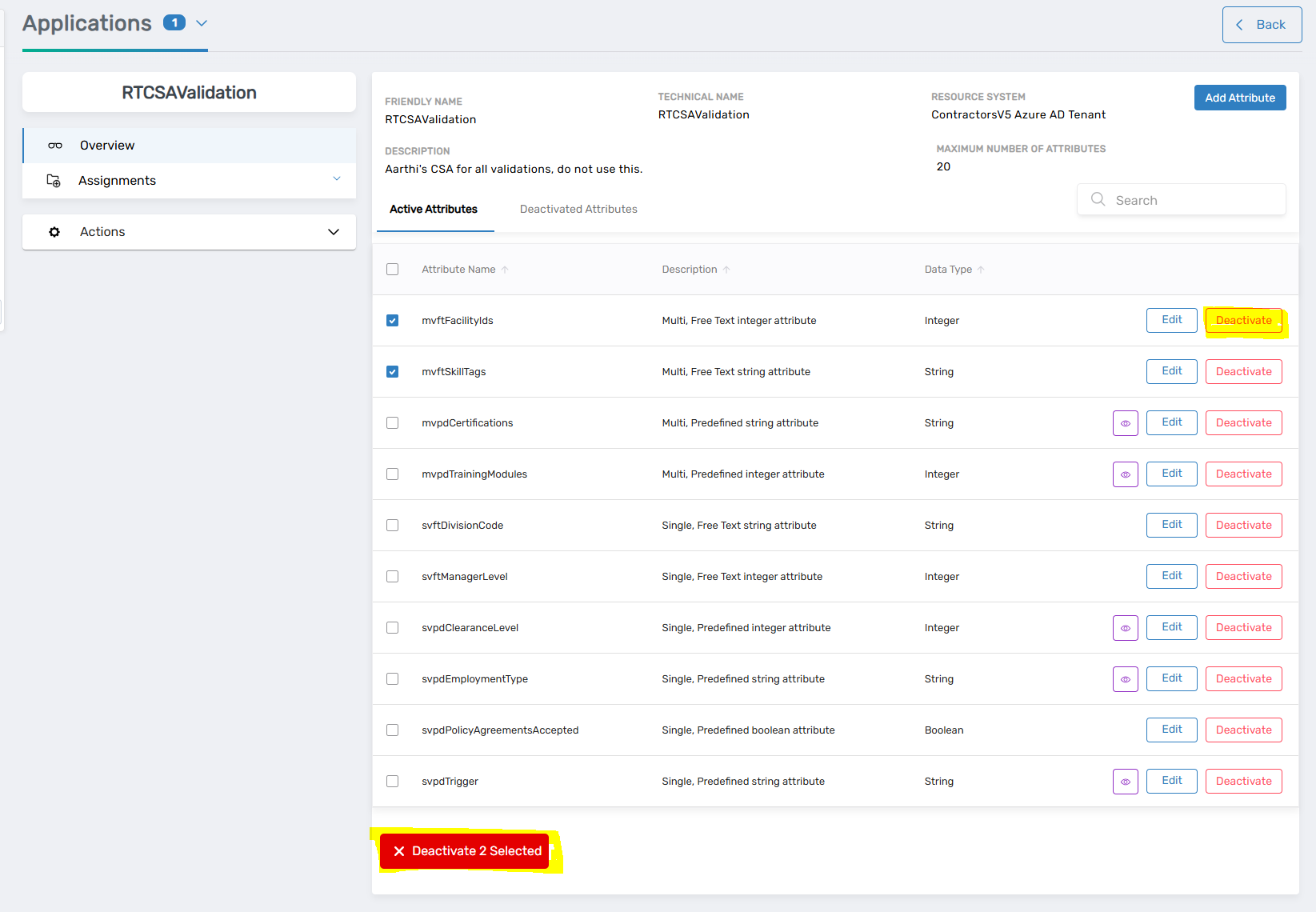Expand the Assignments section chevron
Image resolution: width=1316 pixels, height=912 pixels.
(336, 179)
